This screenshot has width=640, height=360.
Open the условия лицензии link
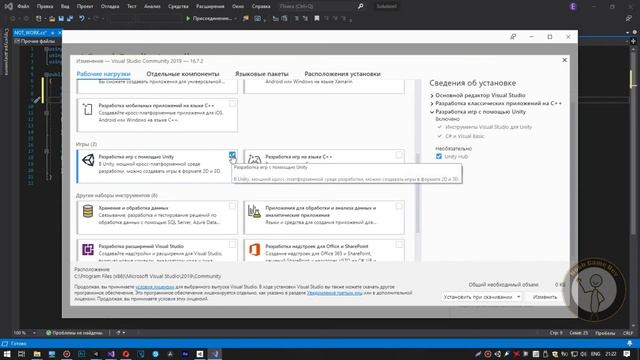tap(155, 287)
